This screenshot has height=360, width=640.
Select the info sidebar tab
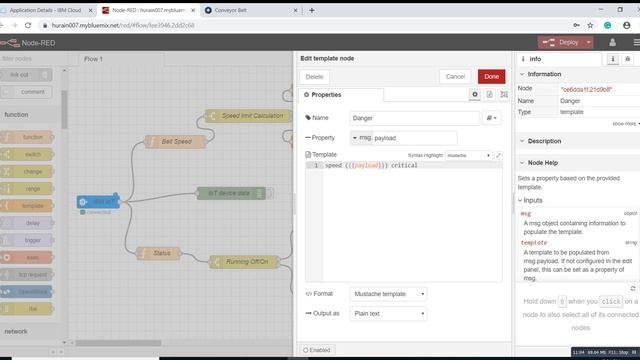point(559,59)
